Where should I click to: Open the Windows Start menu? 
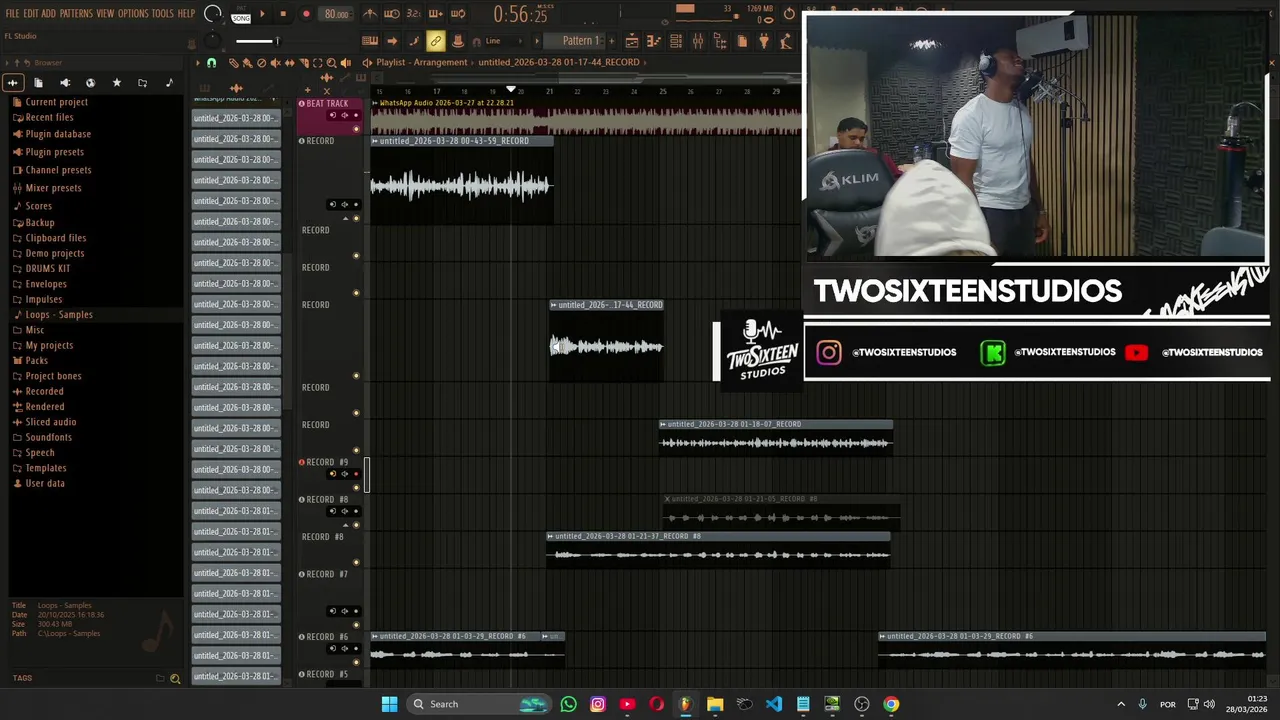(x=389, y=704)
